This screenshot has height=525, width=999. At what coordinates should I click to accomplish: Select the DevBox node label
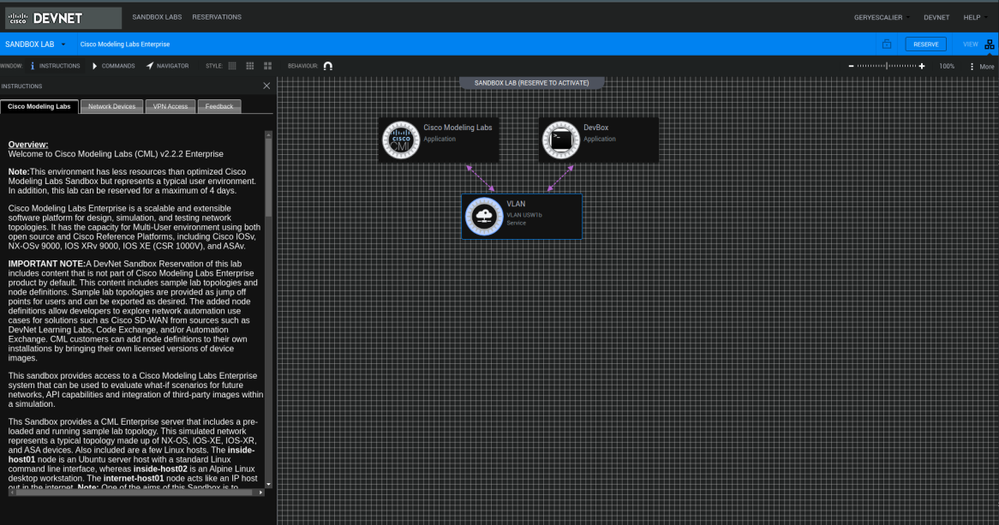point(596,127)
